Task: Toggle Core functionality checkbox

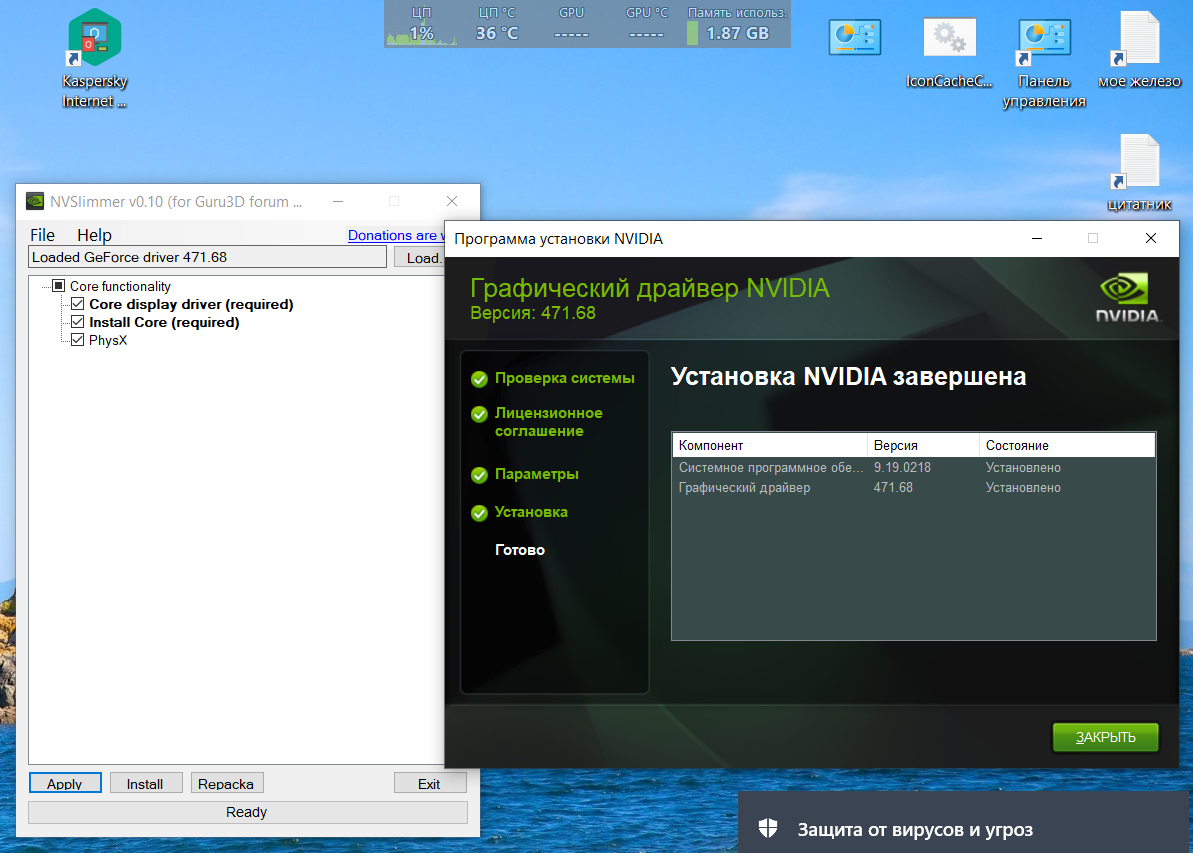Action: point(59,286)
